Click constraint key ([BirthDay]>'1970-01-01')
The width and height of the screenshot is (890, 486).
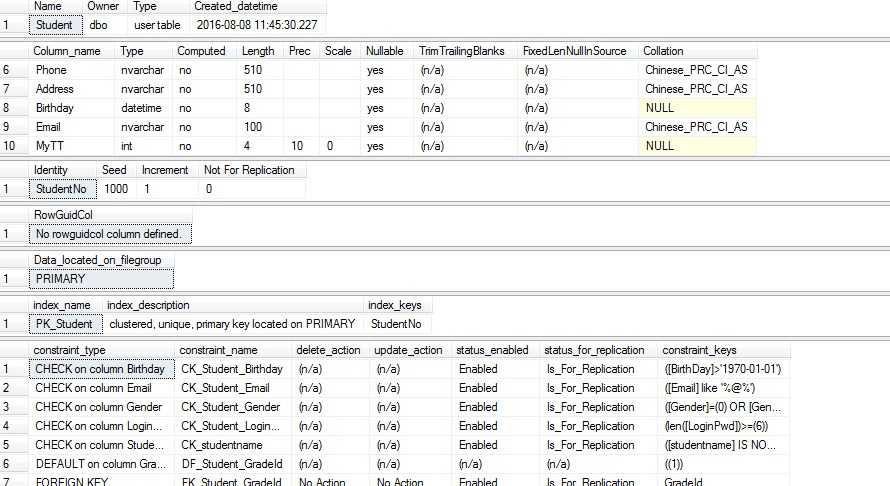tap(723, 369)
